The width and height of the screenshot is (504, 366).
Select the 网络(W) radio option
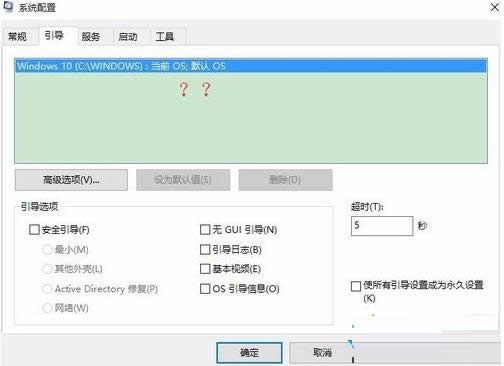pos(47,308)
